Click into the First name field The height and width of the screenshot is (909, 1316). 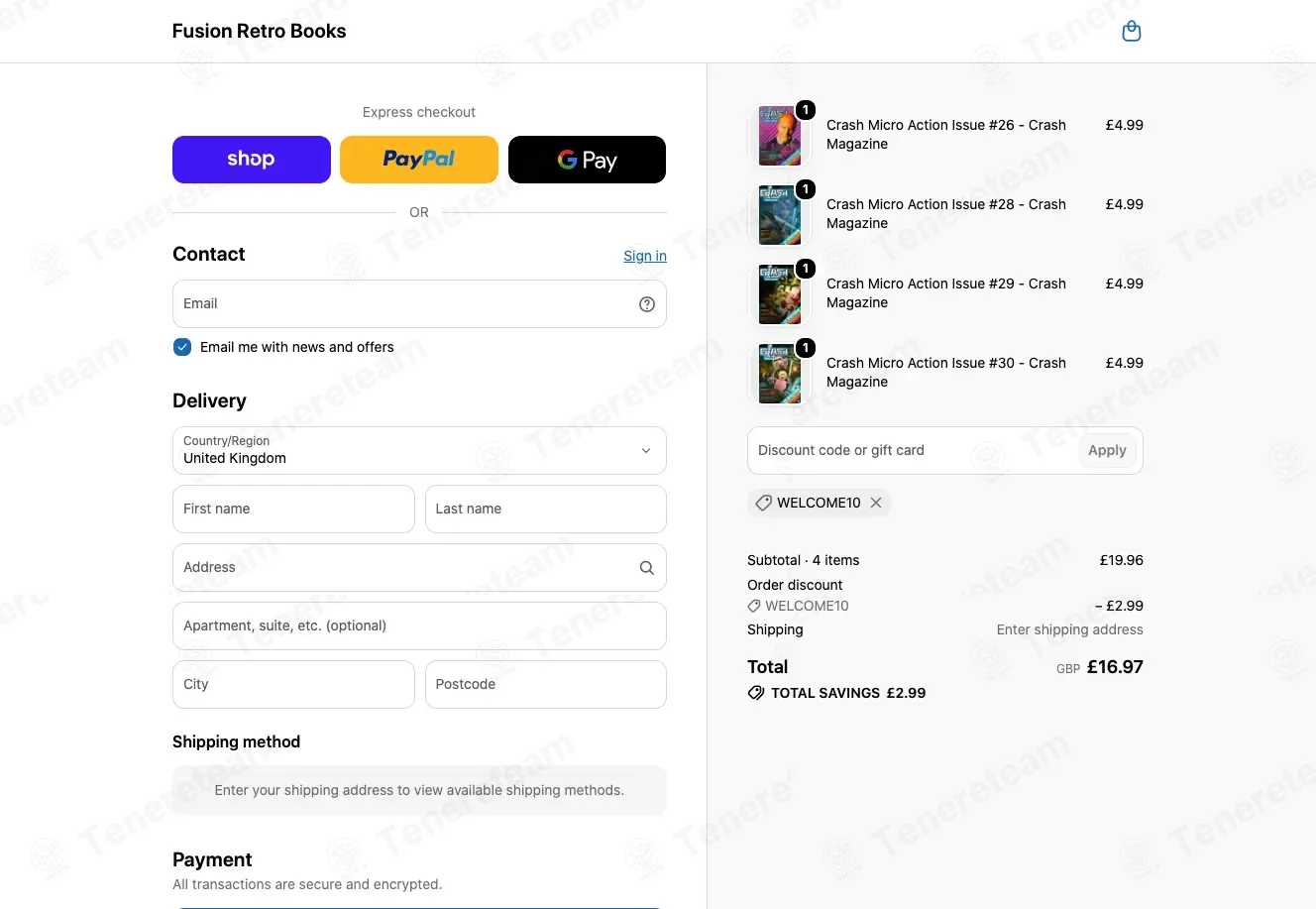click(293, 509)
